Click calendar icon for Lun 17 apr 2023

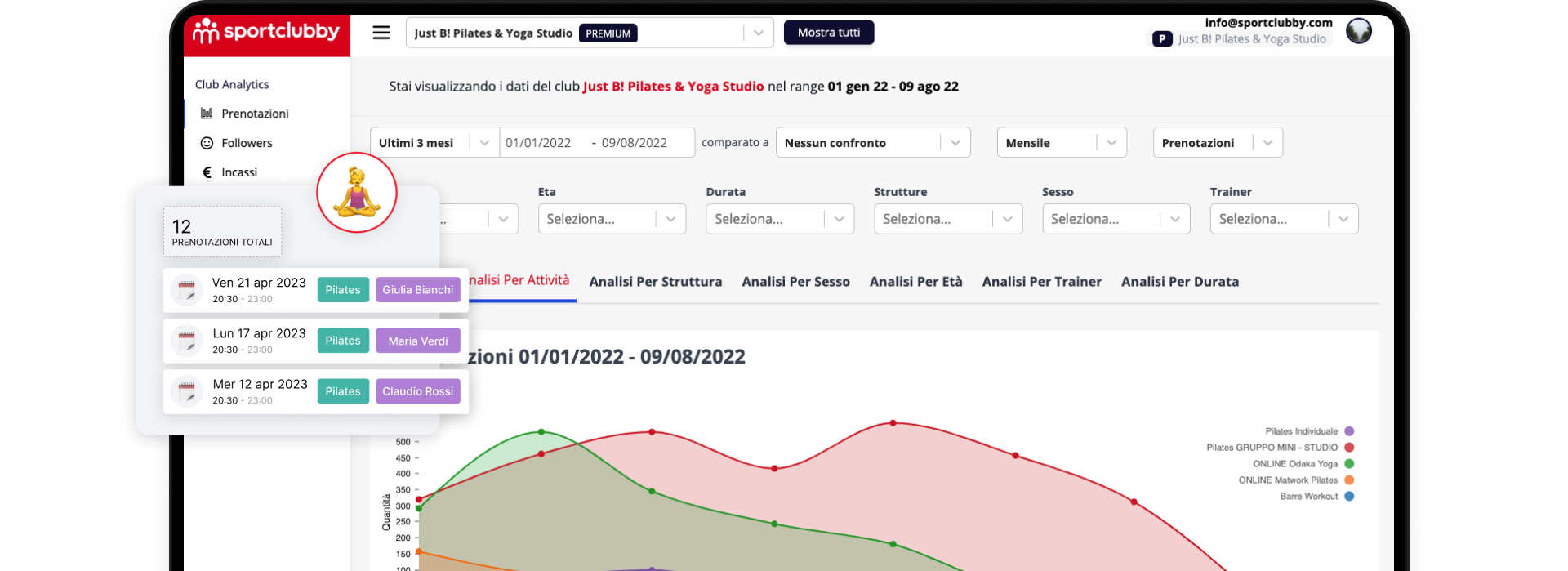point(187,341)
